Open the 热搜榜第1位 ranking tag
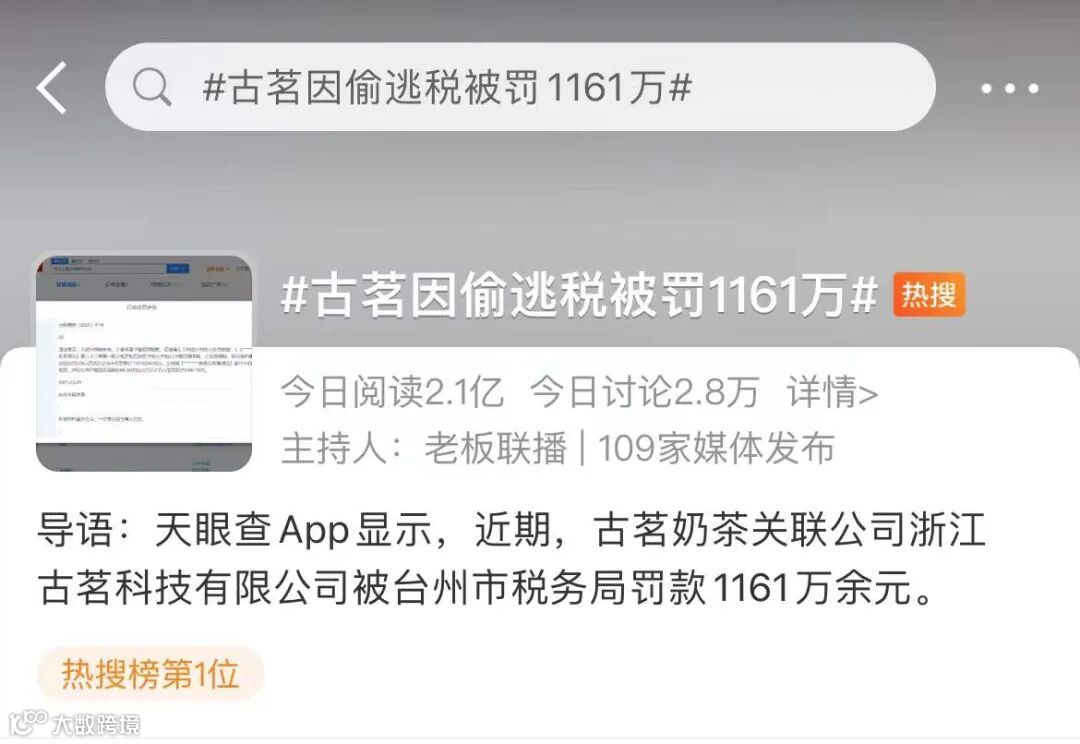Screen dimensions: 1080x744 150,674
